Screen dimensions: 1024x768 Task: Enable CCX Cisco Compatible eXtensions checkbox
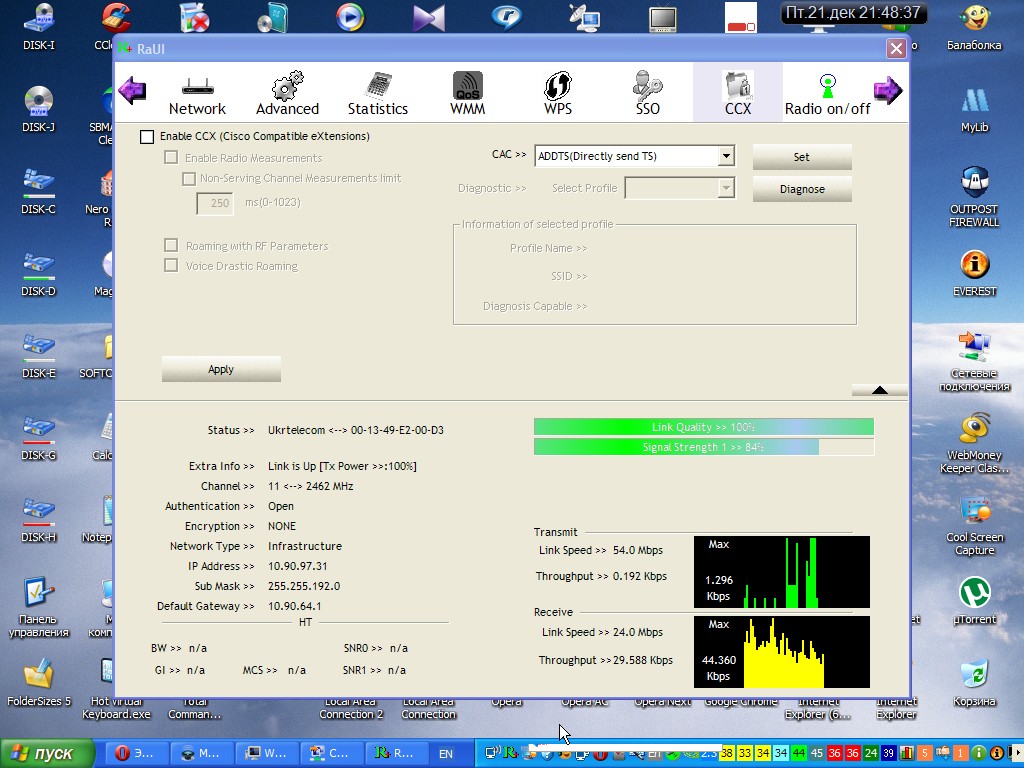147,136
